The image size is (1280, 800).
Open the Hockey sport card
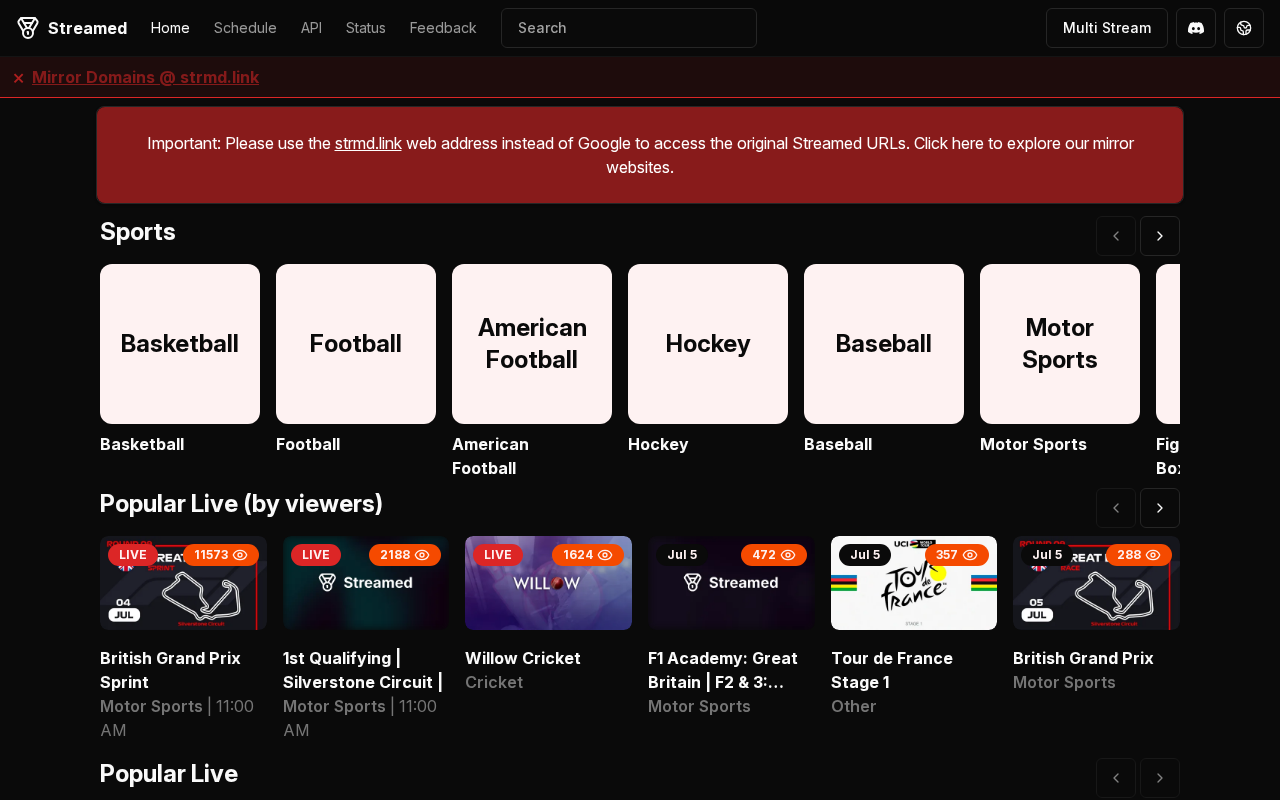[x=708, y=344]
